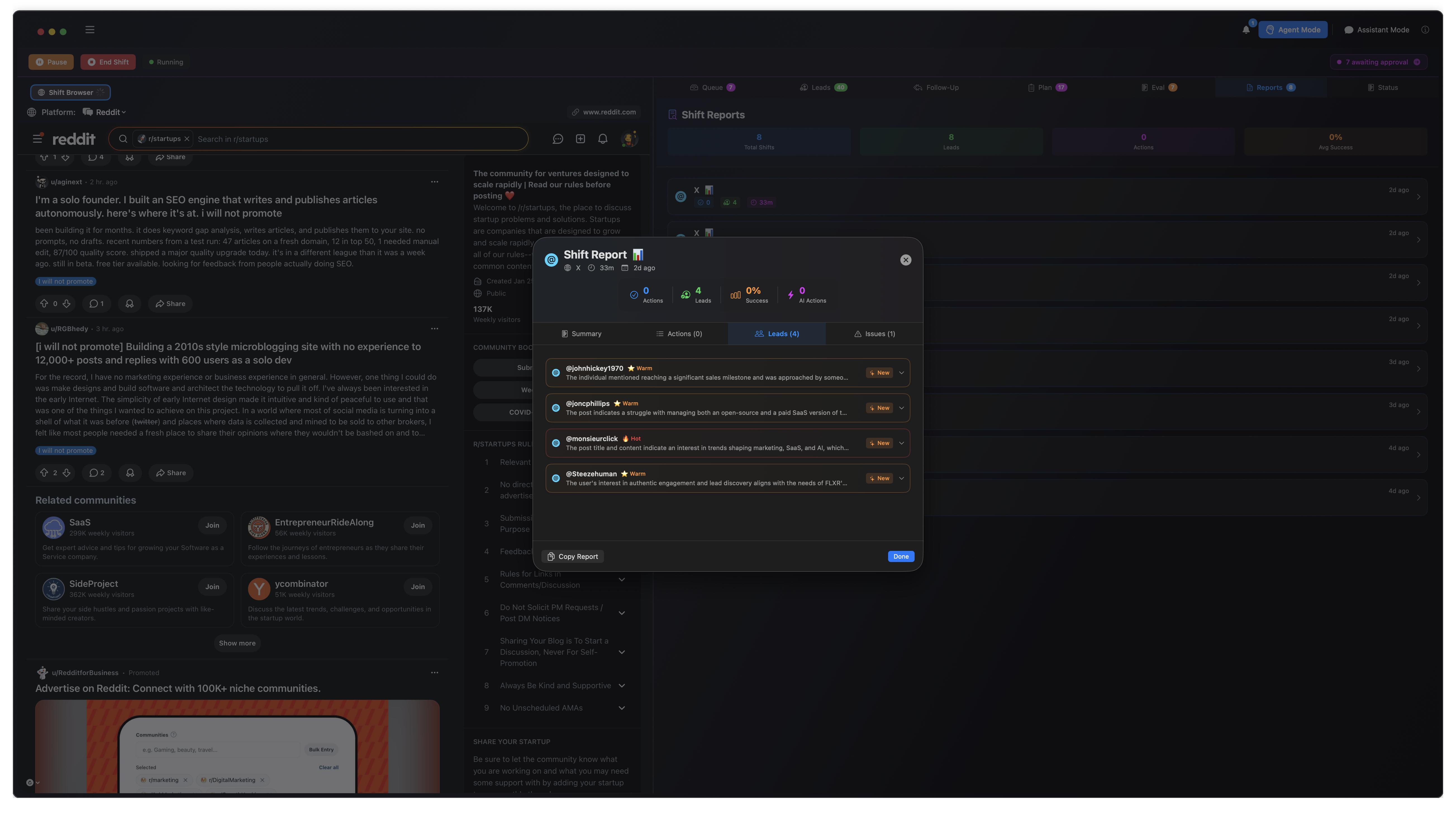Click New badge on @monsieurclick lead

pos(879,443)
